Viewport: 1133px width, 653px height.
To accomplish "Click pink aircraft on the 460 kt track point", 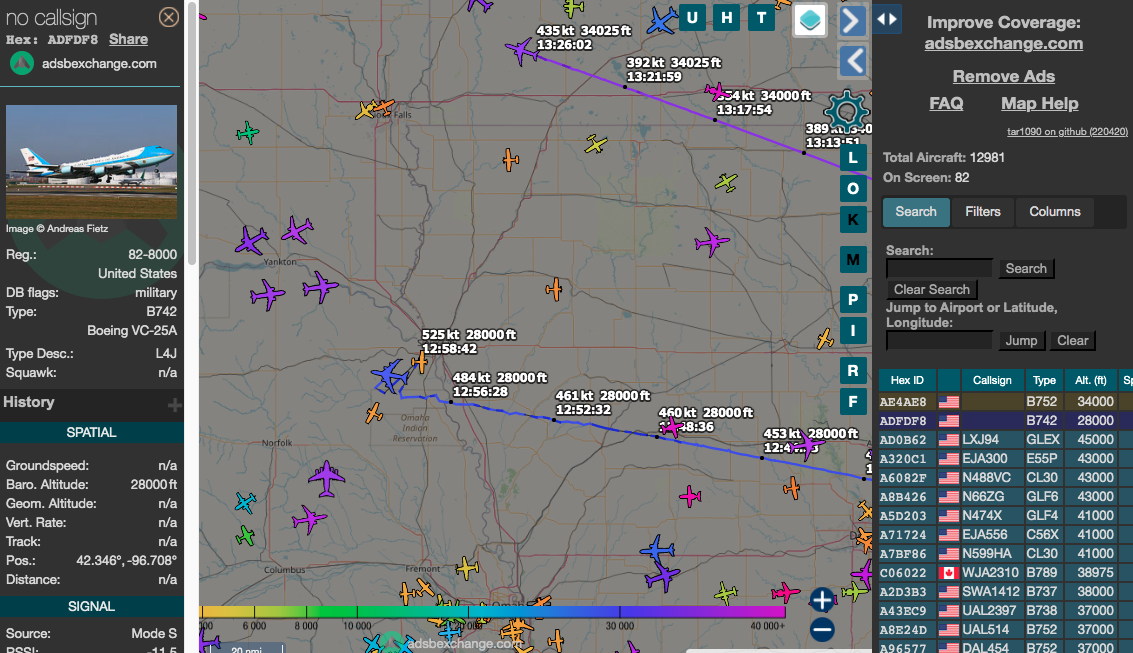I will point(671,428).
